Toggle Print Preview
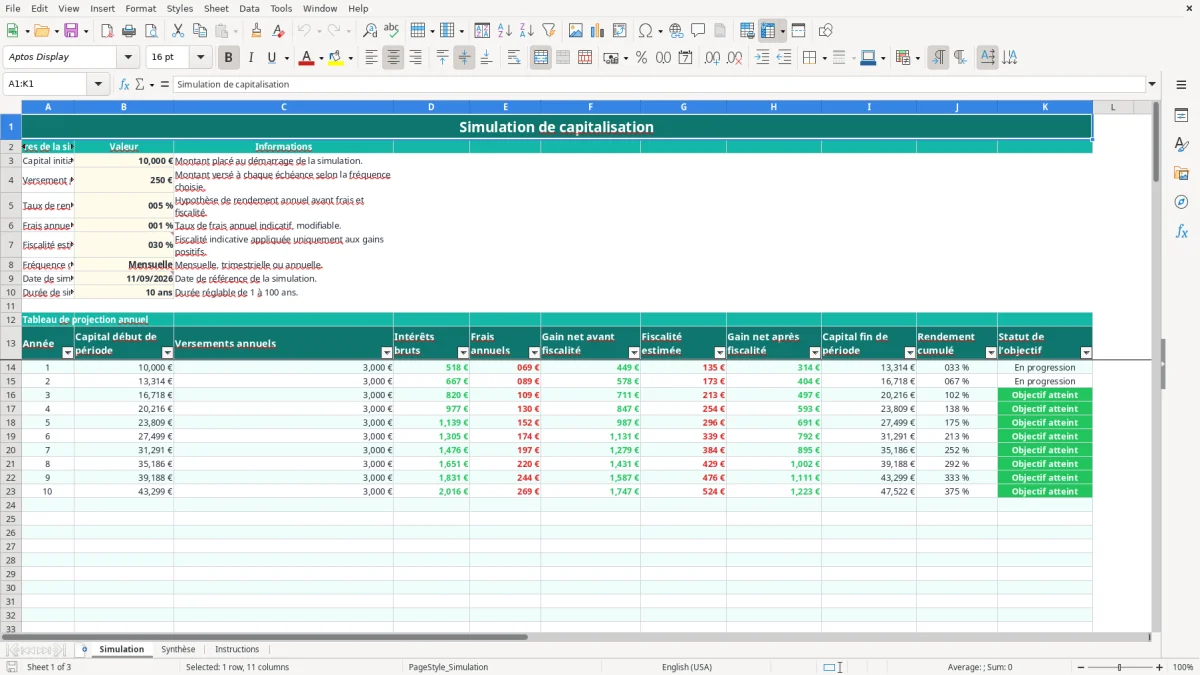The image size is (1200, 675). [x=151, y=31]
